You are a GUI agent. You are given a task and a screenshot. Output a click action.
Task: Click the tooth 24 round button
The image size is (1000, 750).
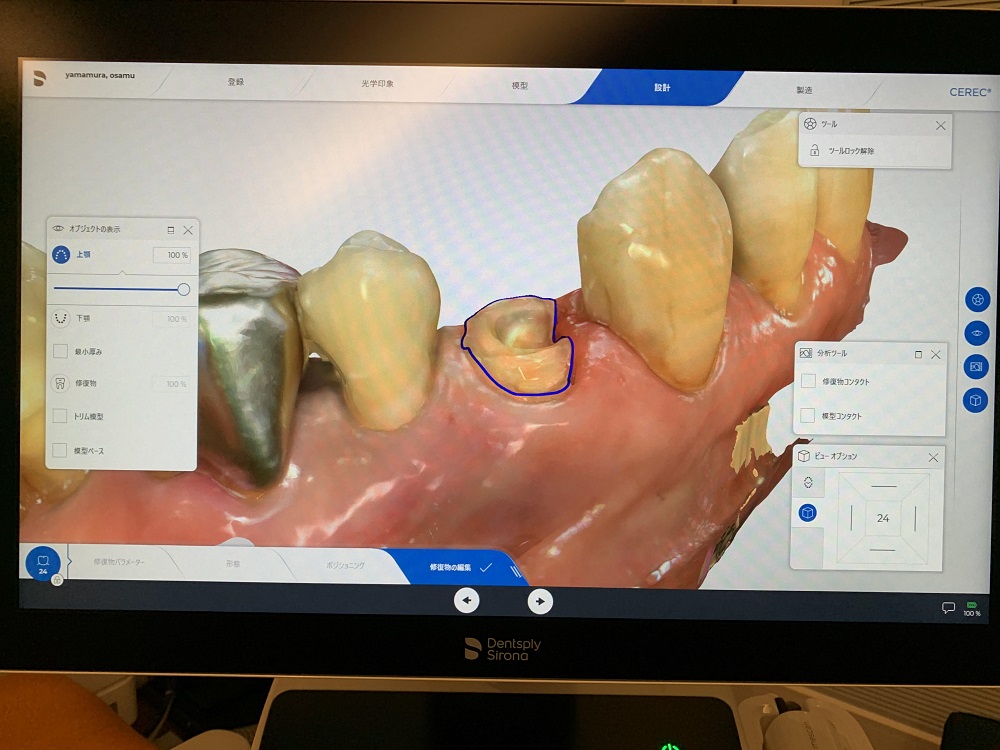pyautogui.click(x=43, y=563)
